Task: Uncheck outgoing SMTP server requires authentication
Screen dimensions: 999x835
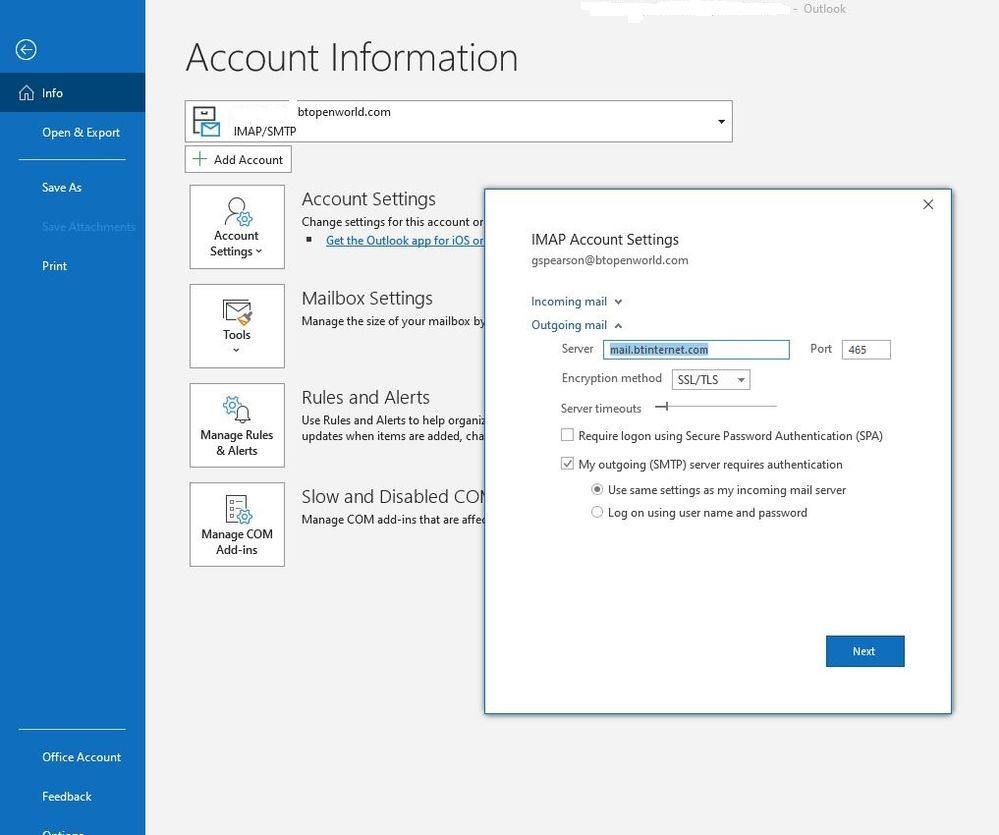Action: [568, 464]
